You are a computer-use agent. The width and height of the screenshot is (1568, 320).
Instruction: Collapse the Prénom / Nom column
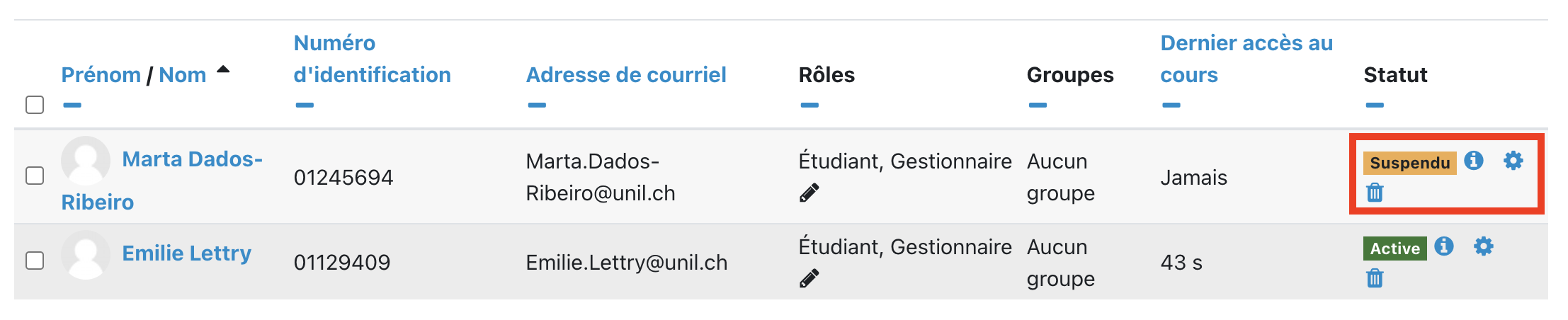[x=72, y=105]
